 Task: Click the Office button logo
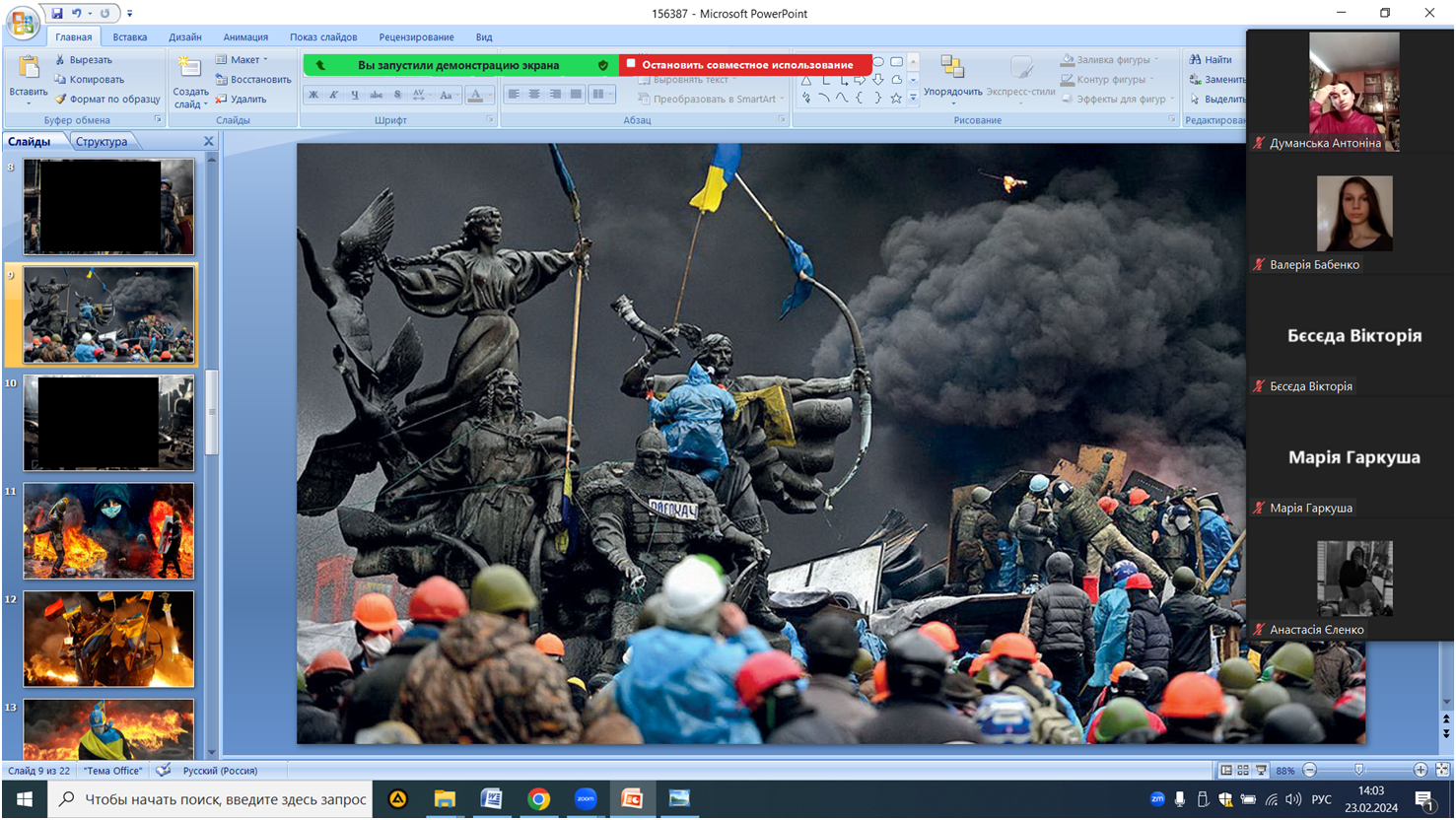tap(23, 22)
